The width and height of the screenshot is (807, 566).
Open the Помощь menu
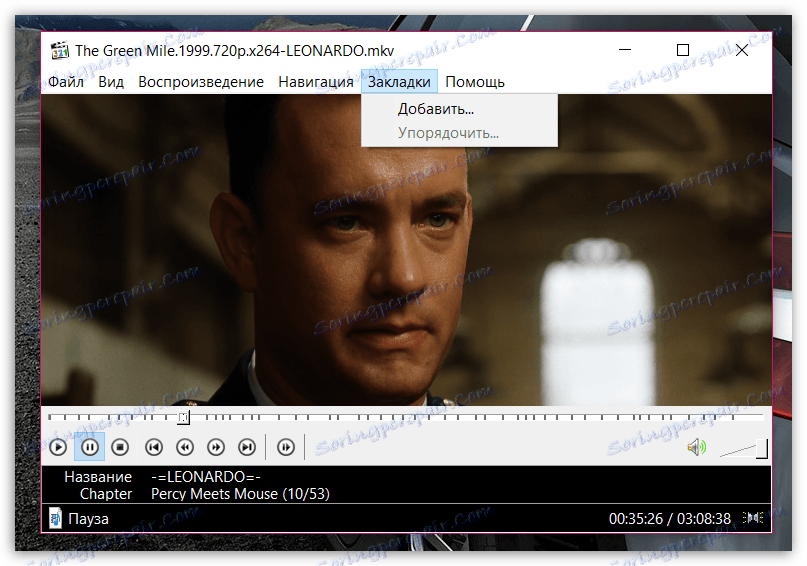475,82
